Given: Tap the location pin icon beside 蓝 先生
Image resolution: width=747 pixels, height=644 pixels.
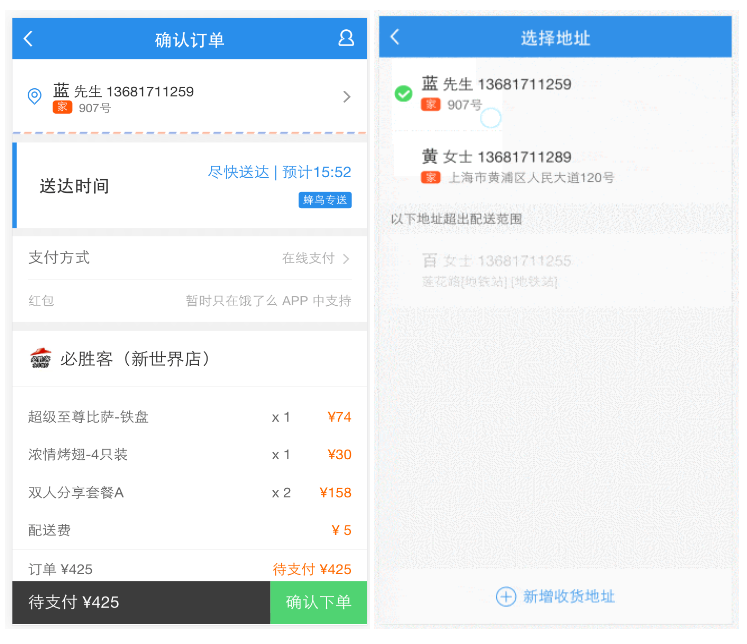Looking at the screenshot, I should 34,96.
